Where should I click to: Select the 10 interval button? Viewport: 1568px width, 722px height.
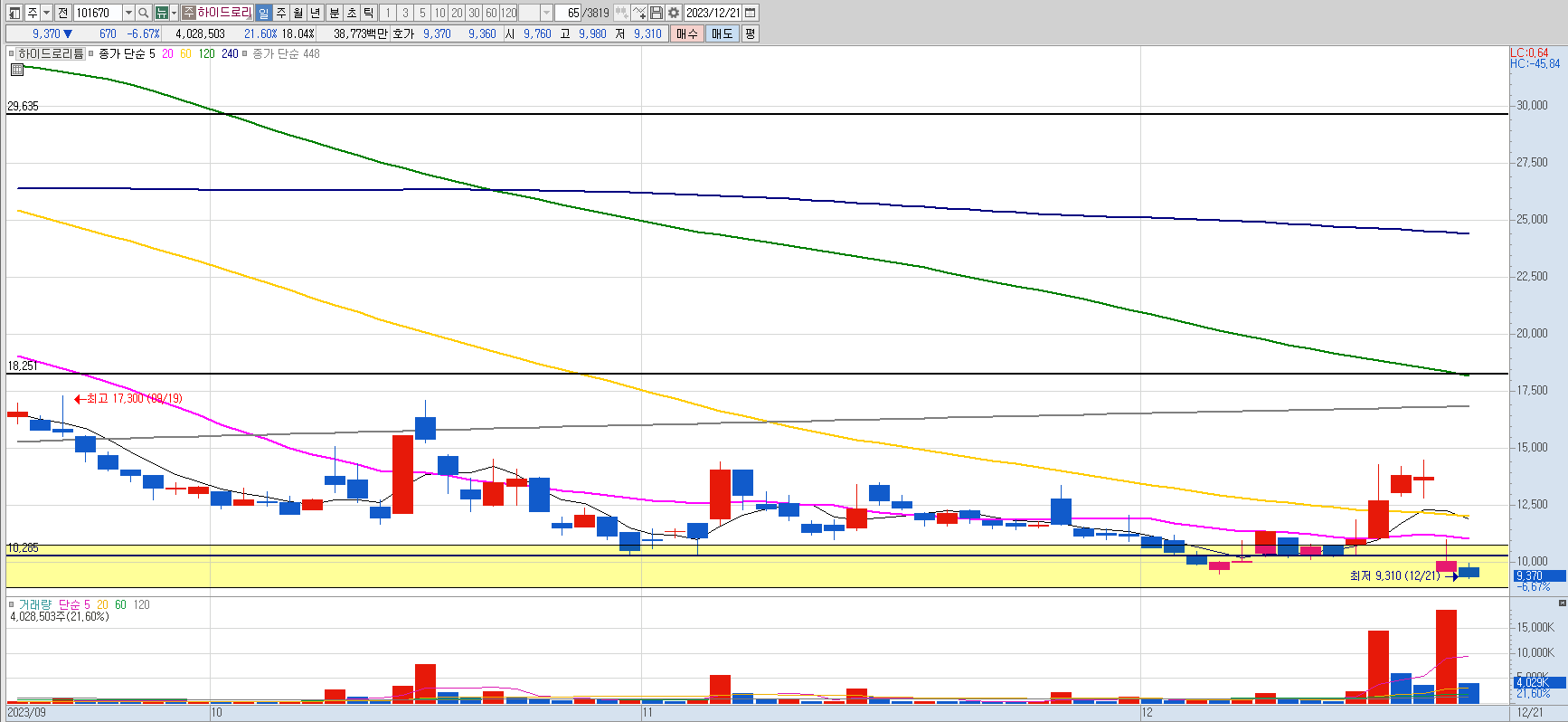point(439,13)
